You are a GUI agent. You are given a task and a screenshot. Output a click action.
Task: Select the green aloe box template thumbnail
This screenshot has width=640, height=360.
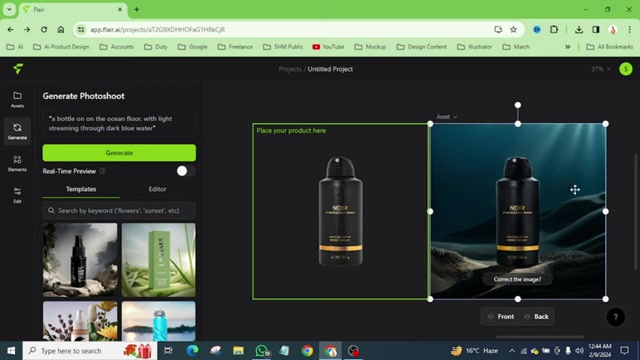click(x=159, y=260)
